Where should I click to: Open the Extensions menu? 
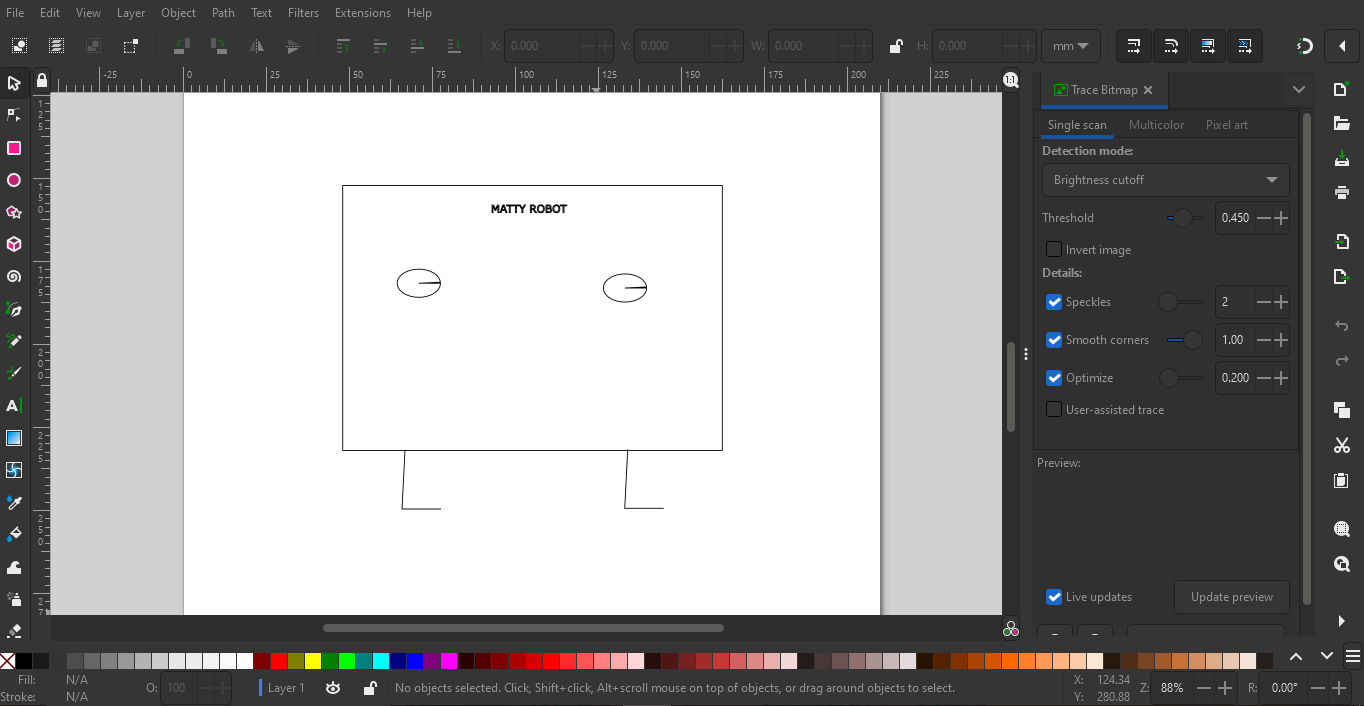coord(363,13)
